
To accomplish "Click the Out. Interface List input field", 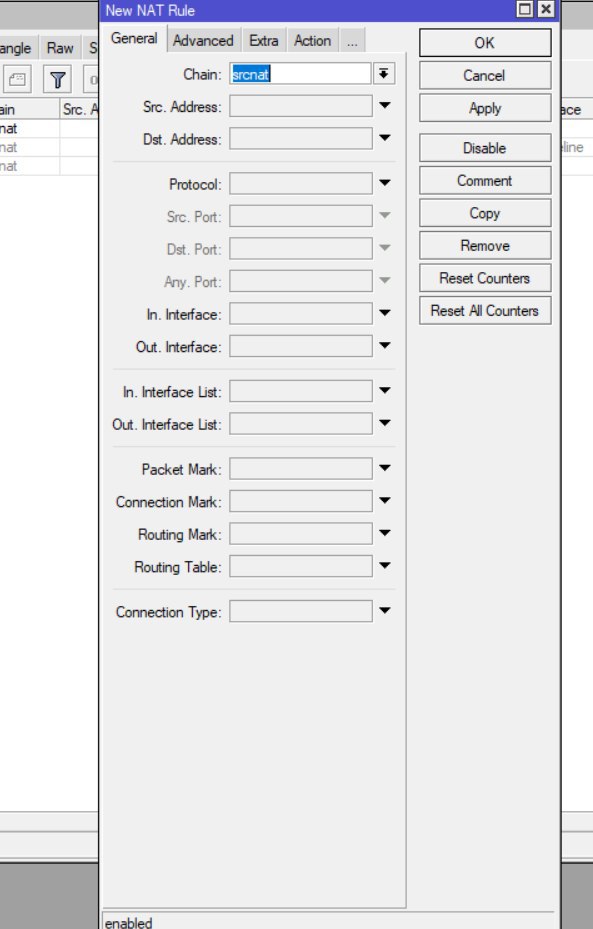I will pos(301,424).
